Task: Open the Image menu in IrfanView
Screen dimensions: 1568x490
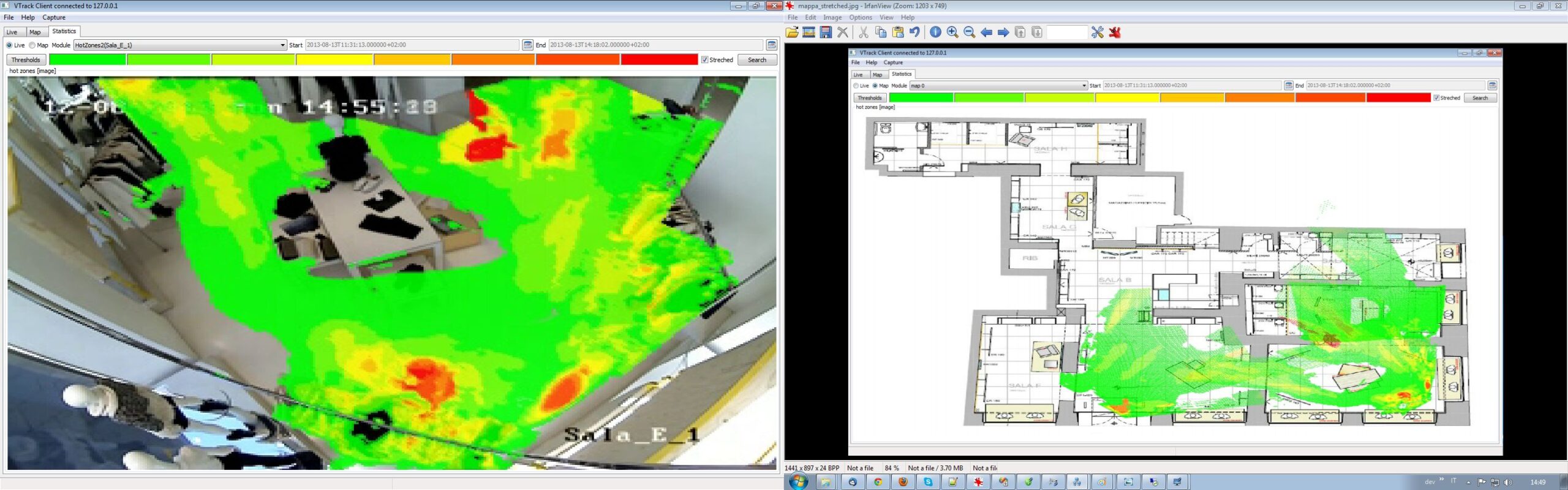Action: [x=832, y=18]
